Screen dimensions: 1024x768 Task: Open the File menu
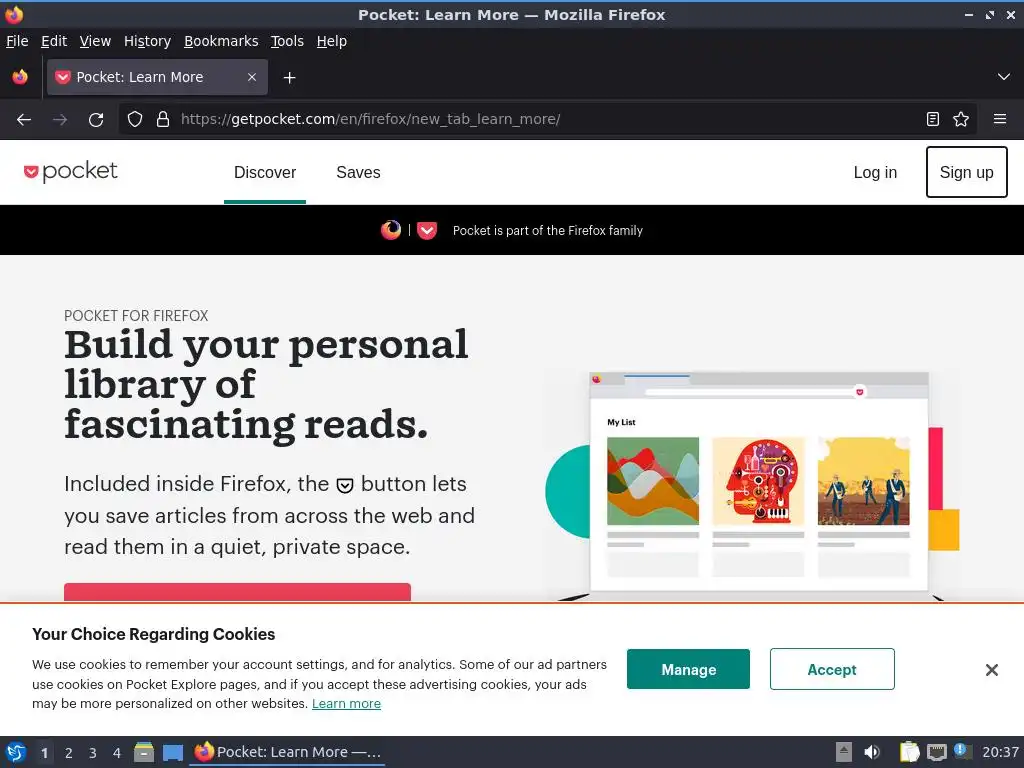[x=17, y=41]
